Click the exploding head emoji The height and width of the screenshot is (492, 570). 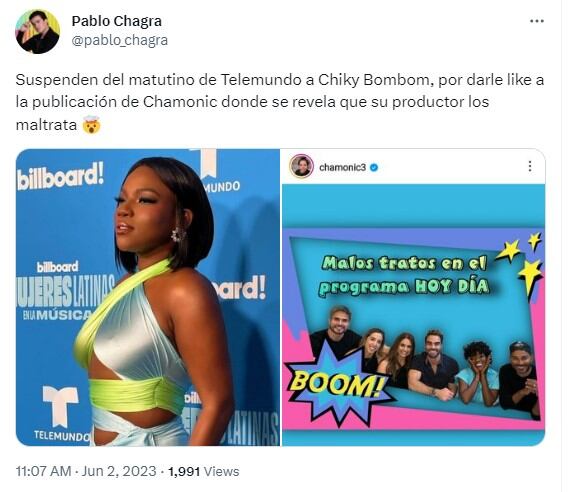pyautogui.click(x=91, y=124)
